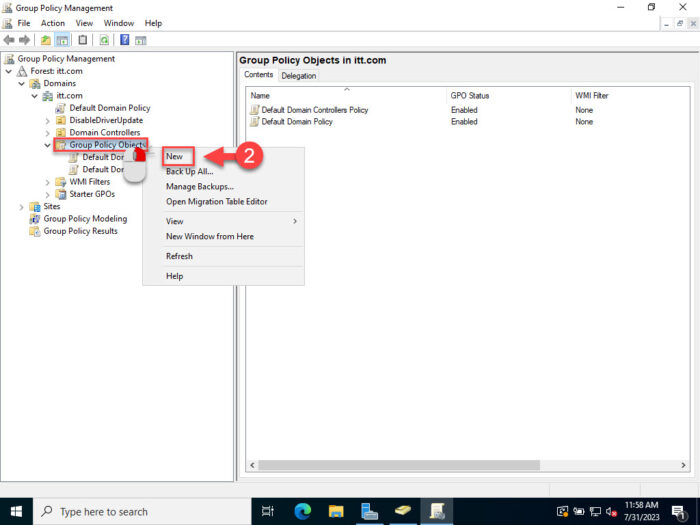Sort by the Name column header
The image size is (700, 525).
tap(346, 96)
